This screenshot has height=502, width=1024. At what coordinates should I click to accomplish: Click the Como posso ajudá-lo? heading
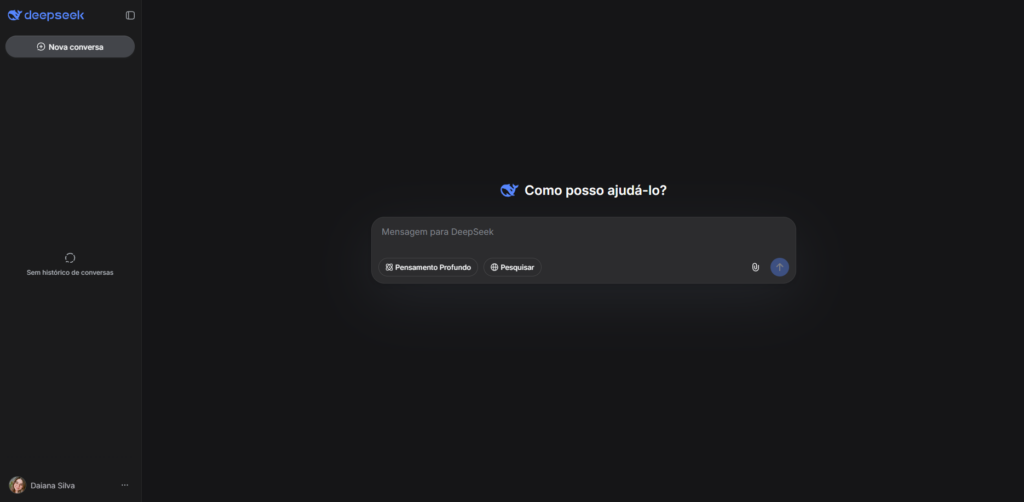pos(596,191)
